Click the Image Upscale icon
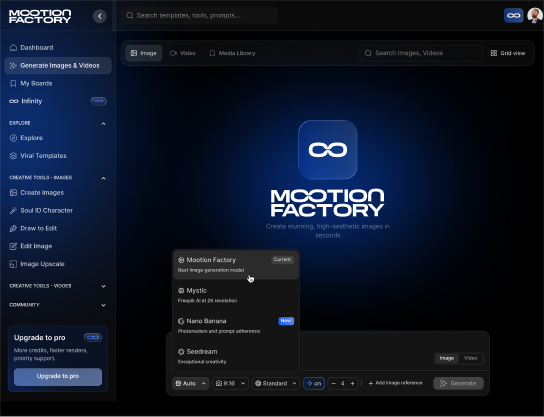 13,264
